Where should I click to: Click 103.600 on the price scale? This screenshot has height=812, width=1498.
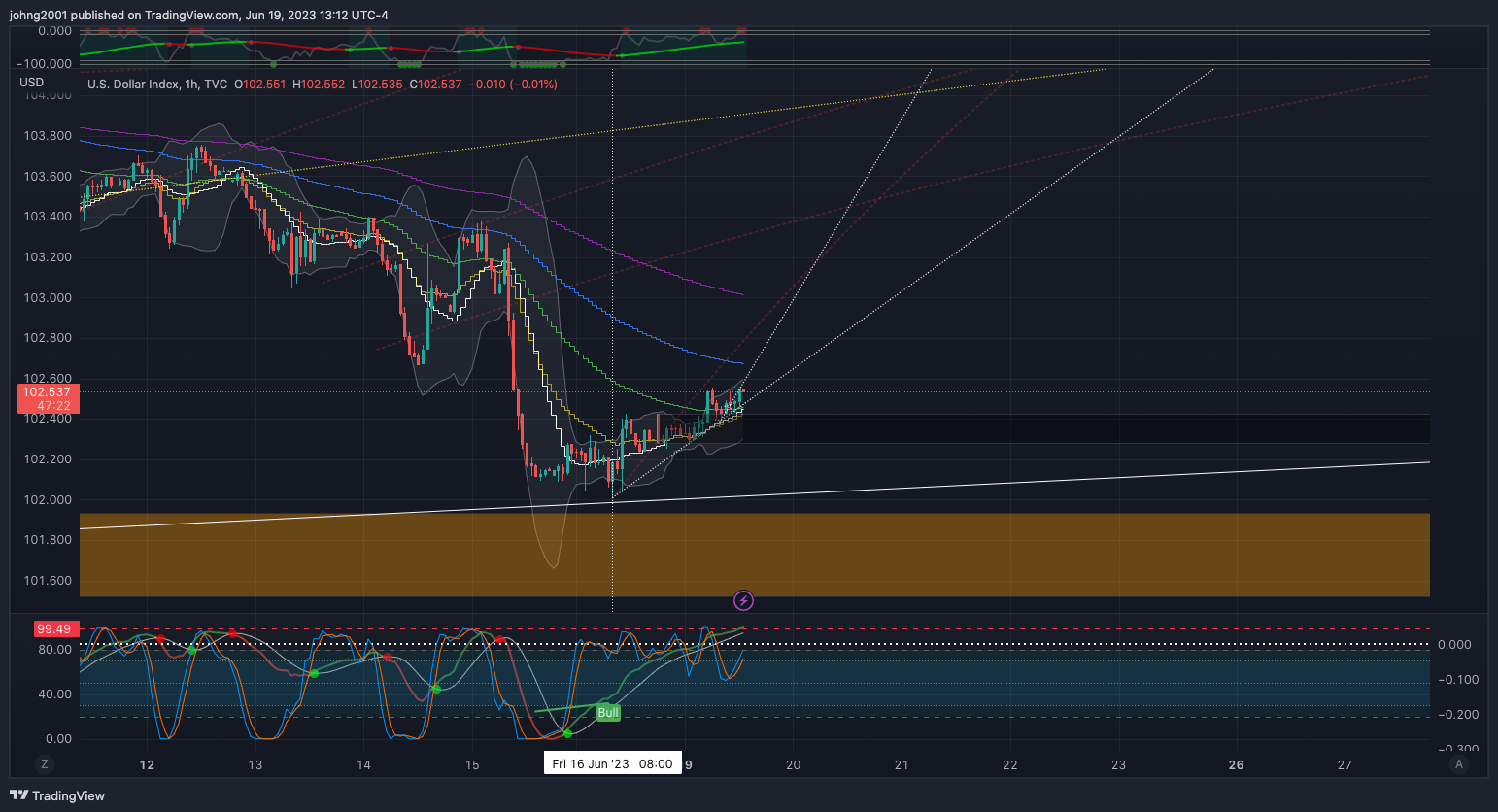tap(48, 177)
